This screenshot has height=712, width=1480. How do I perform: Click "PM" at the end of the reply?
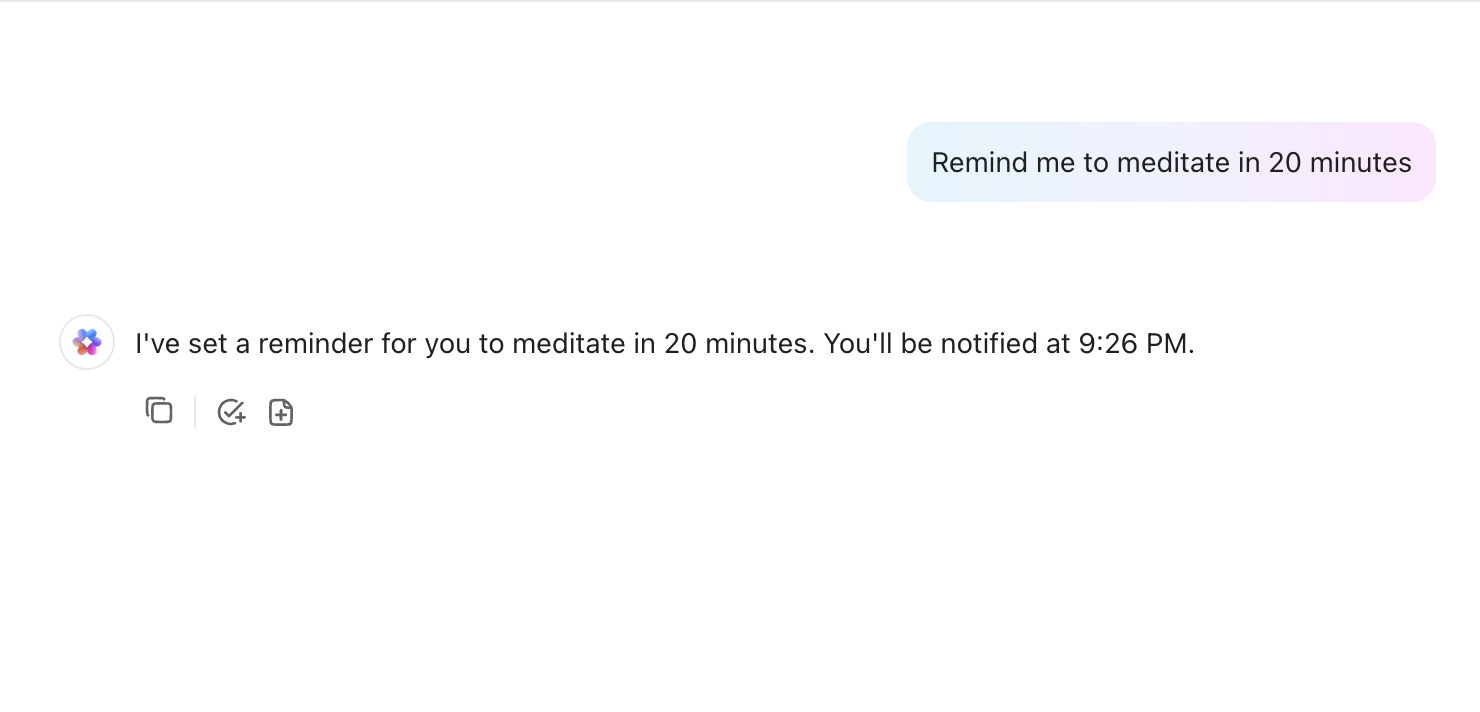pos(1170,344)
